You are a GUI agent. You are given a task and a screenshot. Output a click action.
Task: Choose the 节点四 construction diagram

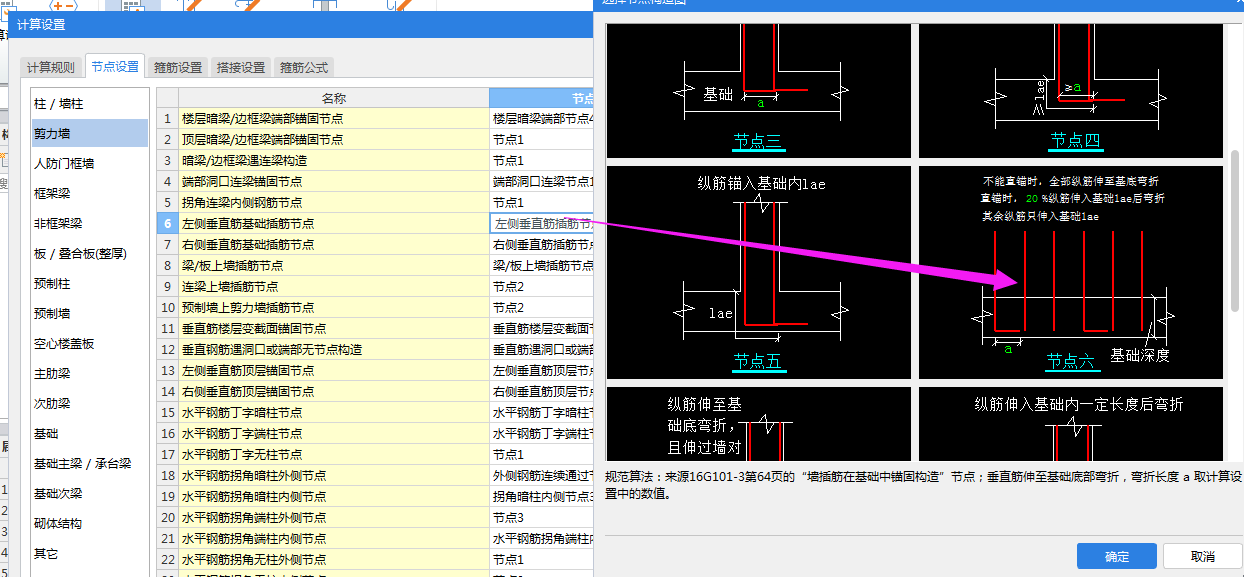click(1071, 90)
